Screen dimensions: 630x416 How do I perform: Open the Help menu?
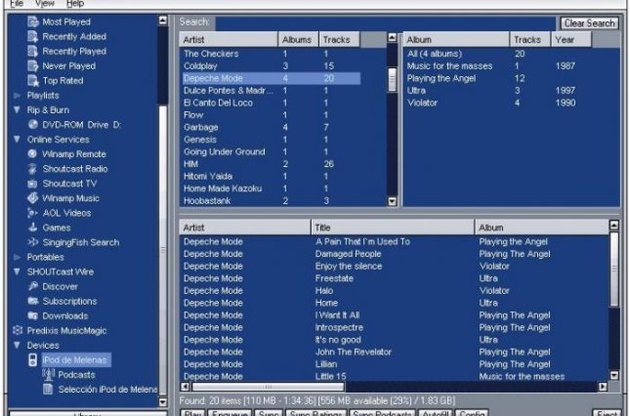(75, 4)
